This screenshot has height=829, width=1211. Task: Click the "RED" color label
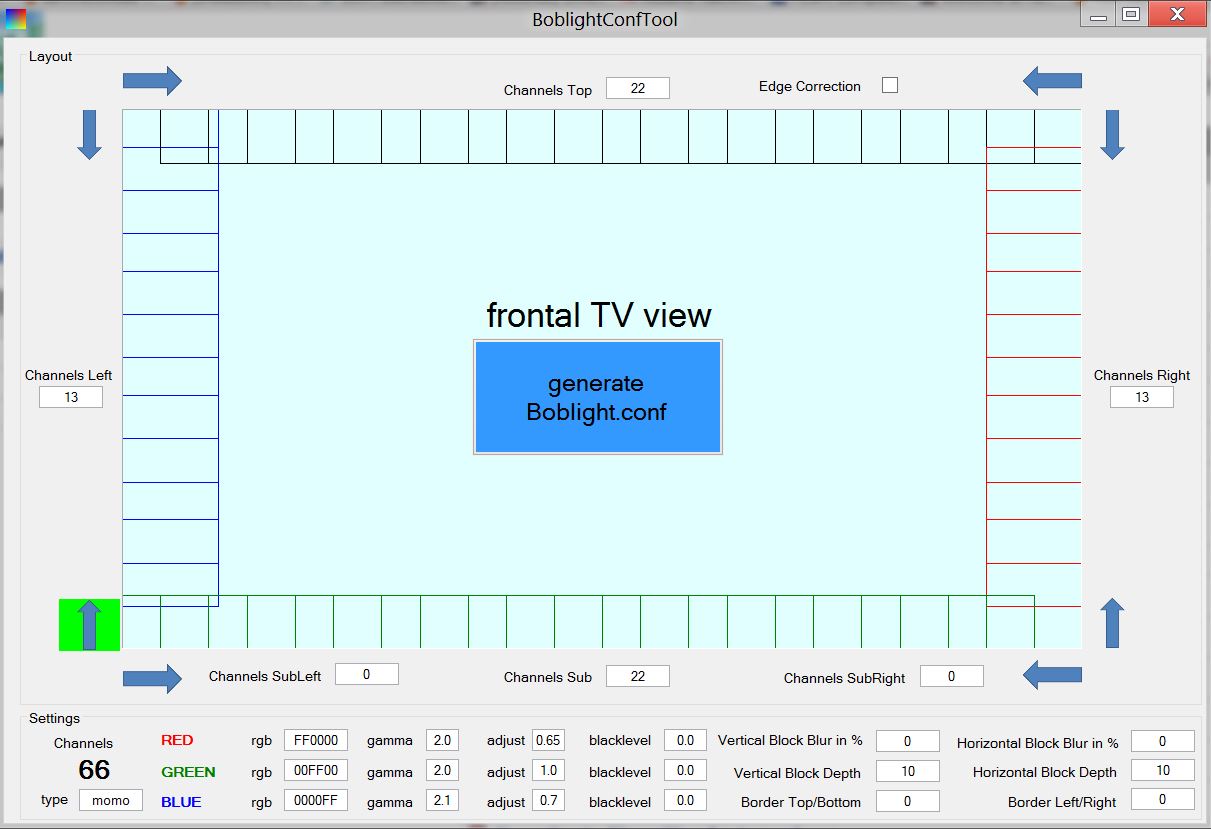click(177, 741)
